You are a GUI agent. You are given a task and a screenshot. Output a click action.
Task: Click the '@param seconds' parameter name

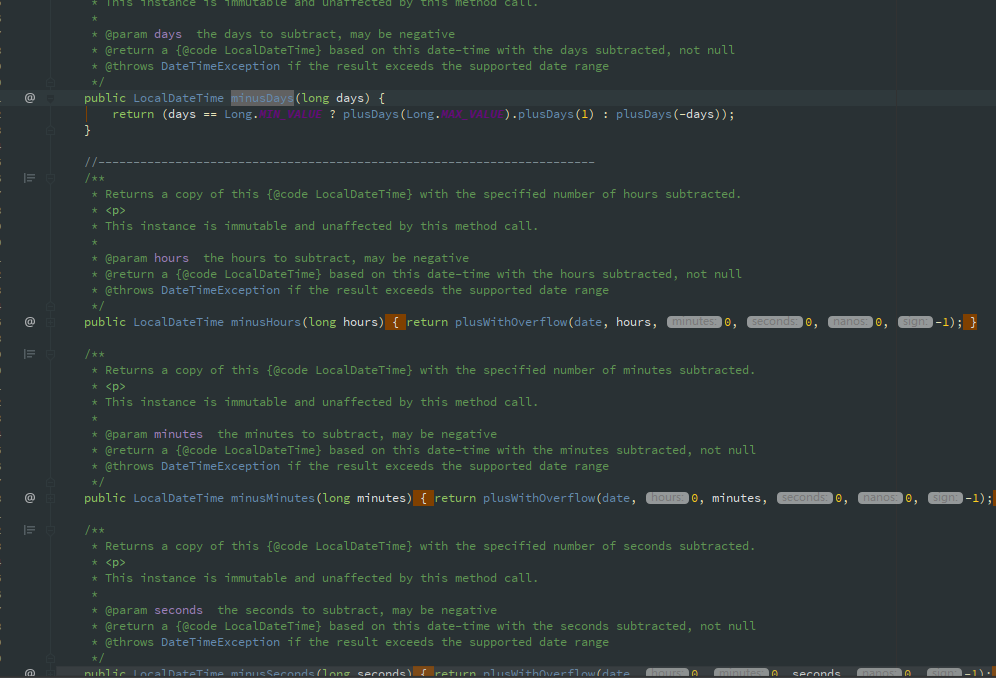178,610
